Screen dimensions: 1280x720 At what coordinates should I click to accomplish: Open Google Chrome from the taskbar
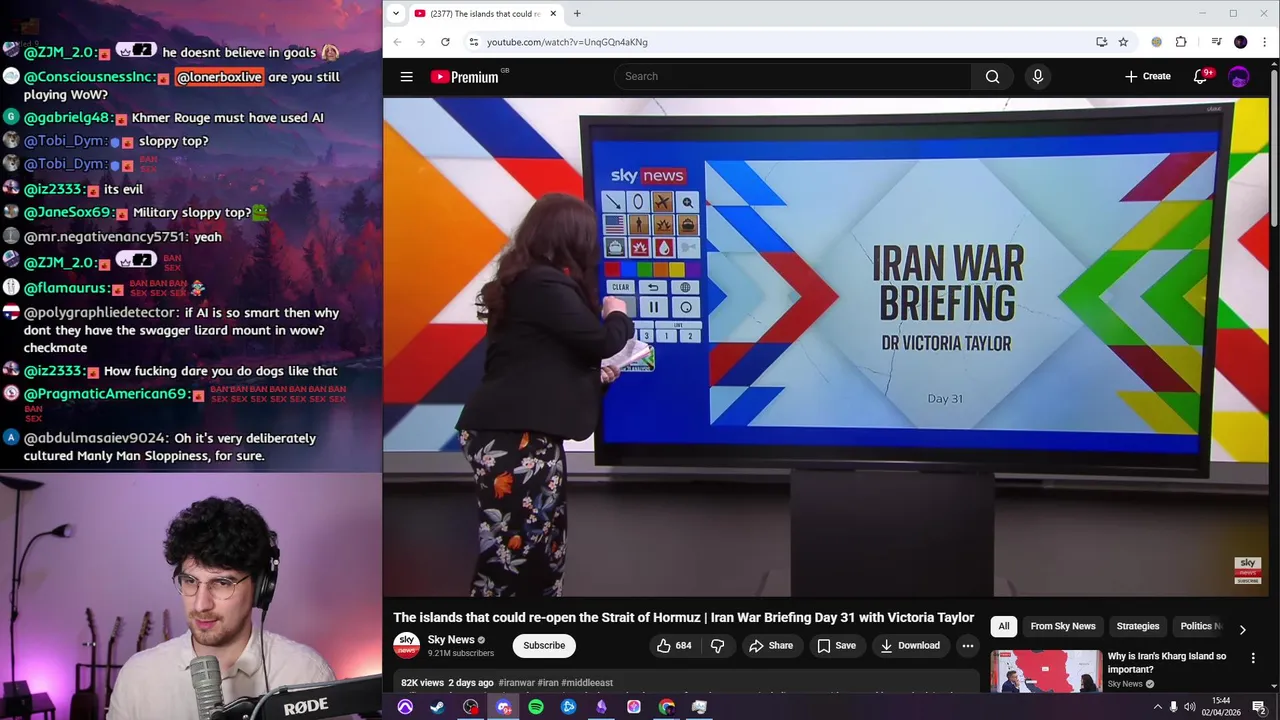click(667, 707)
